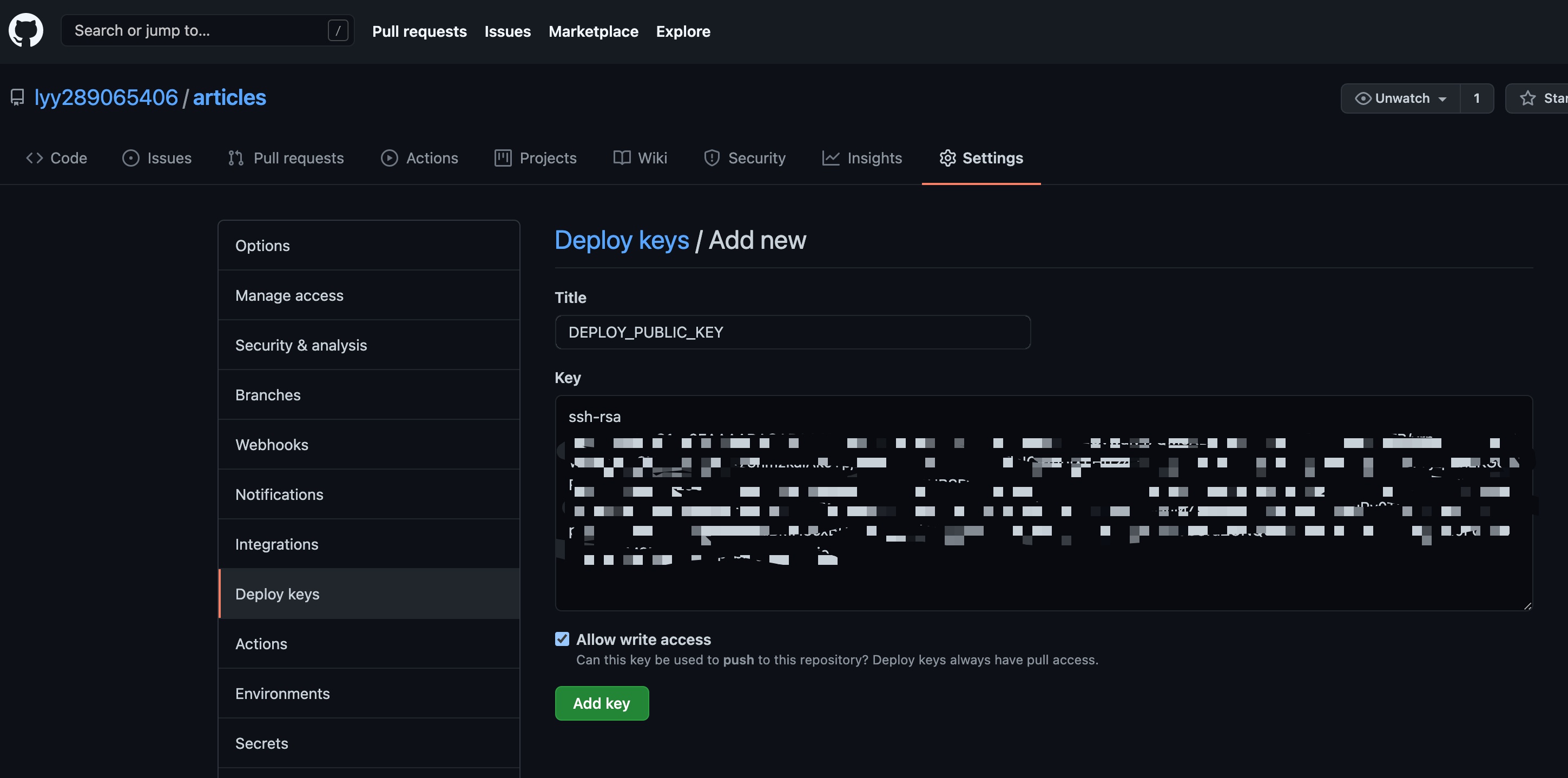Open the Insights tab
1568x778 pixels.
click(862, 159)
